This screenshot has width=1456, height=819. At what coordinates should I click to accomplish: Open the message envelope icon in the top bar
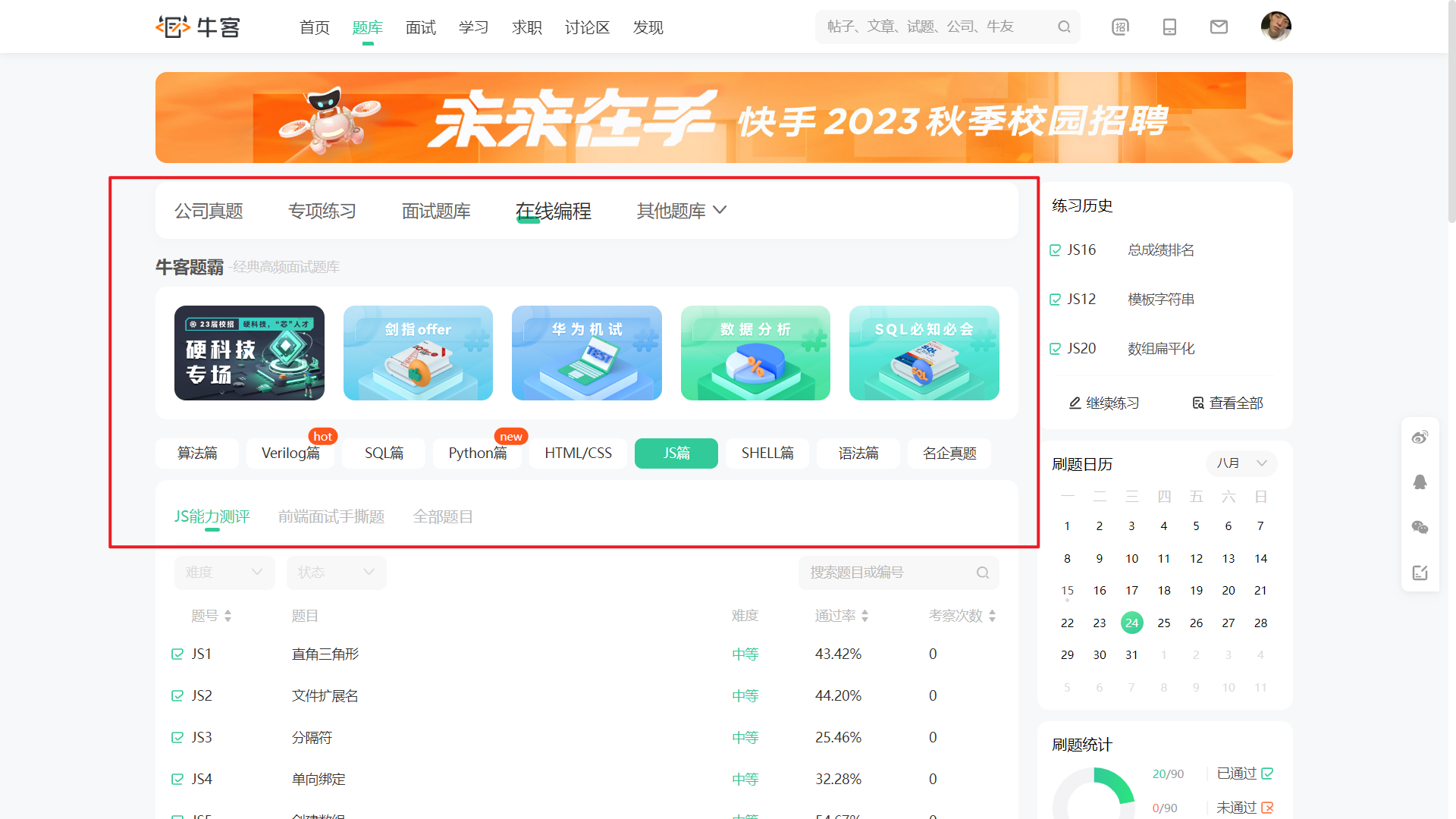[x=1219, y=27]
